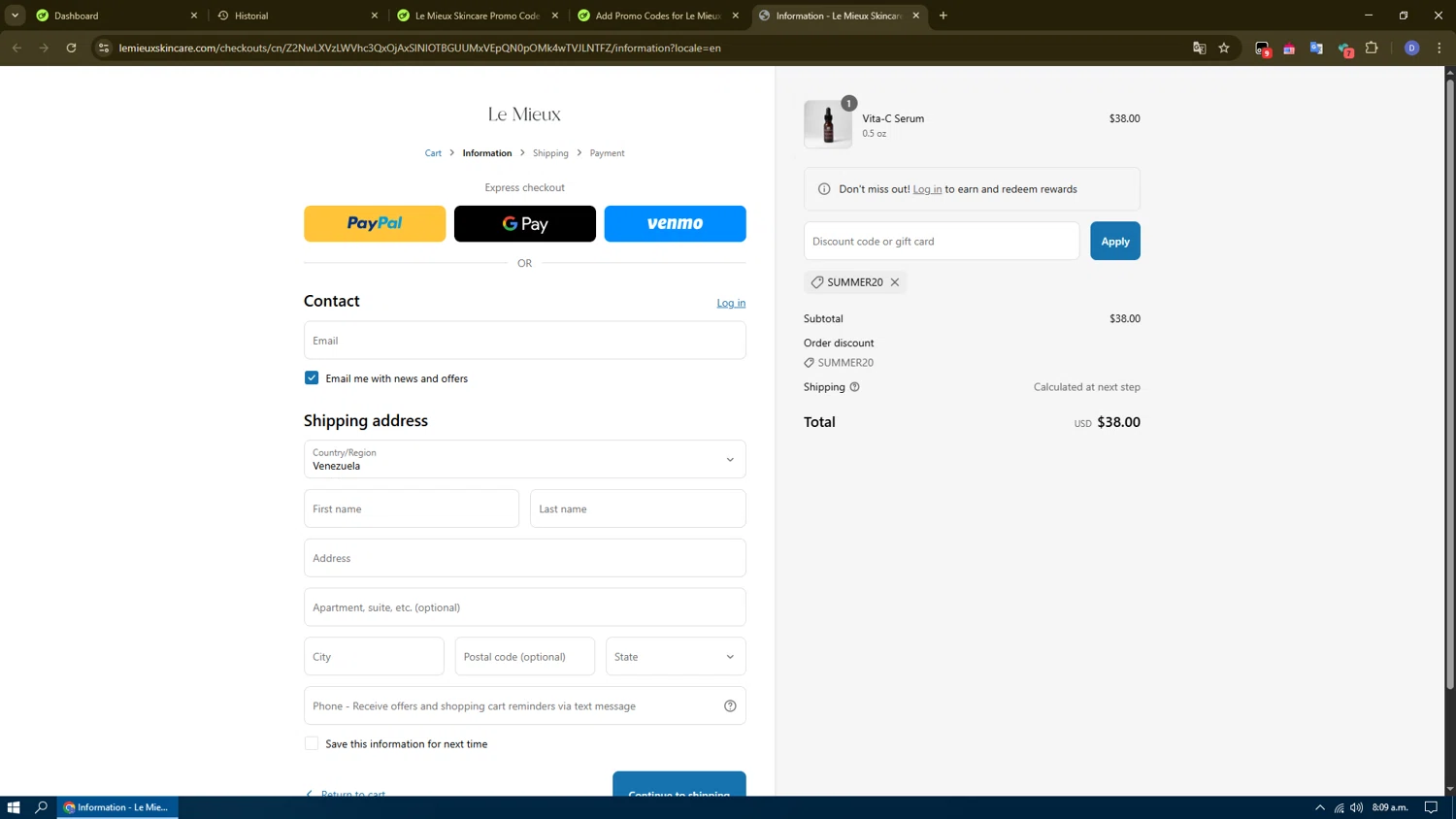
Task: Click the Apply discount button
Action: pos(1114,241)
